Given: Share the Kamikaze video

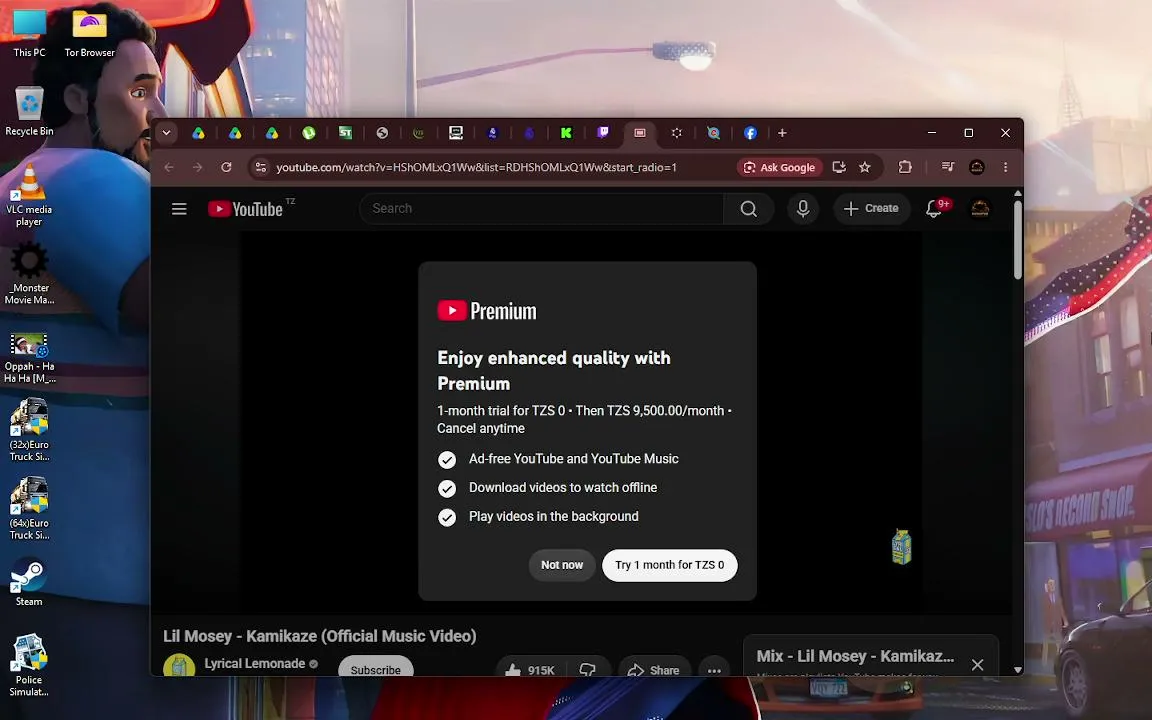Looking at the screenshot, I should [654, 668].
